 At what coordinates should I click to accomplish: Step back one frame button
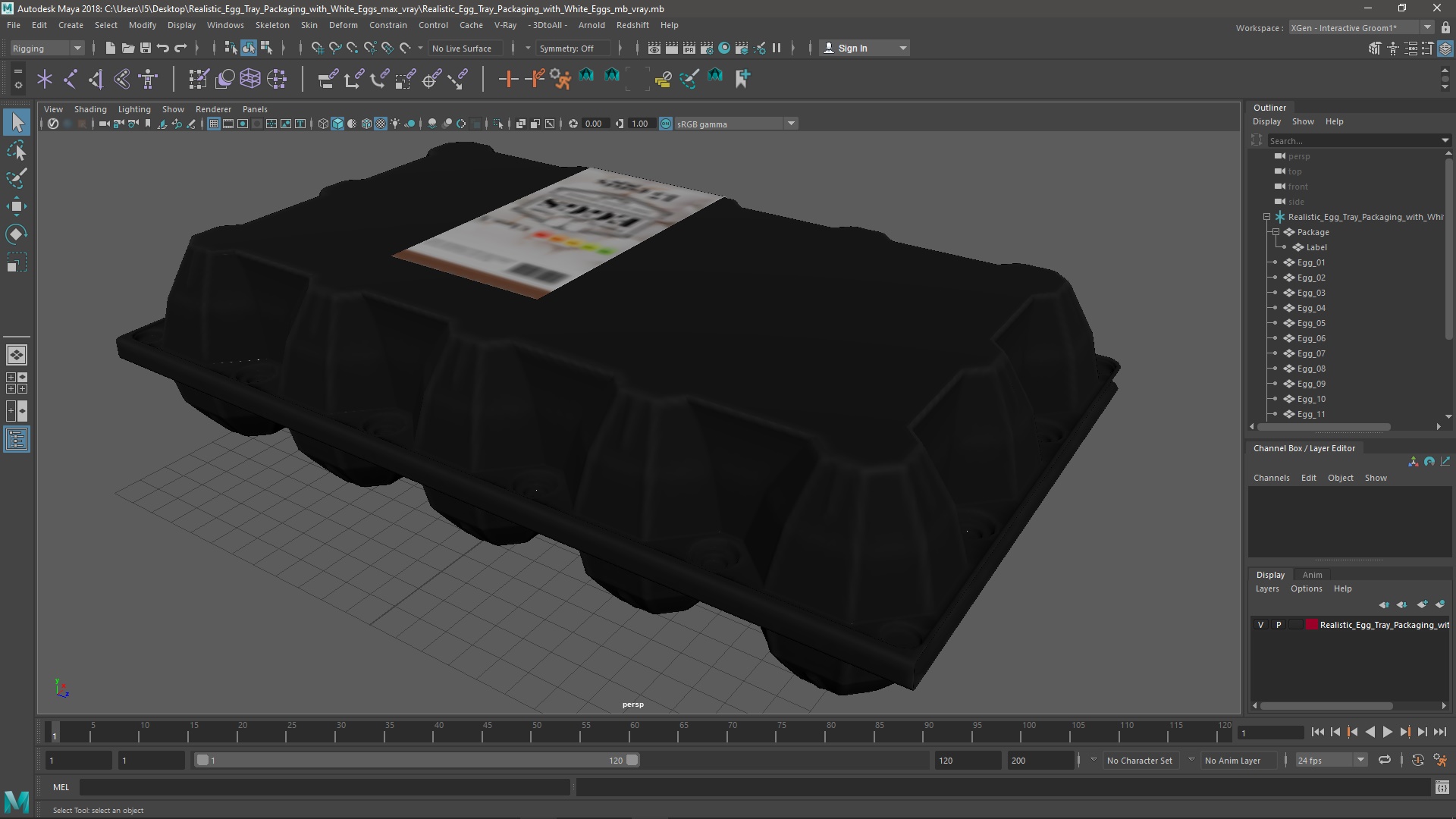pyautogui.click(x=1335, y=732)
